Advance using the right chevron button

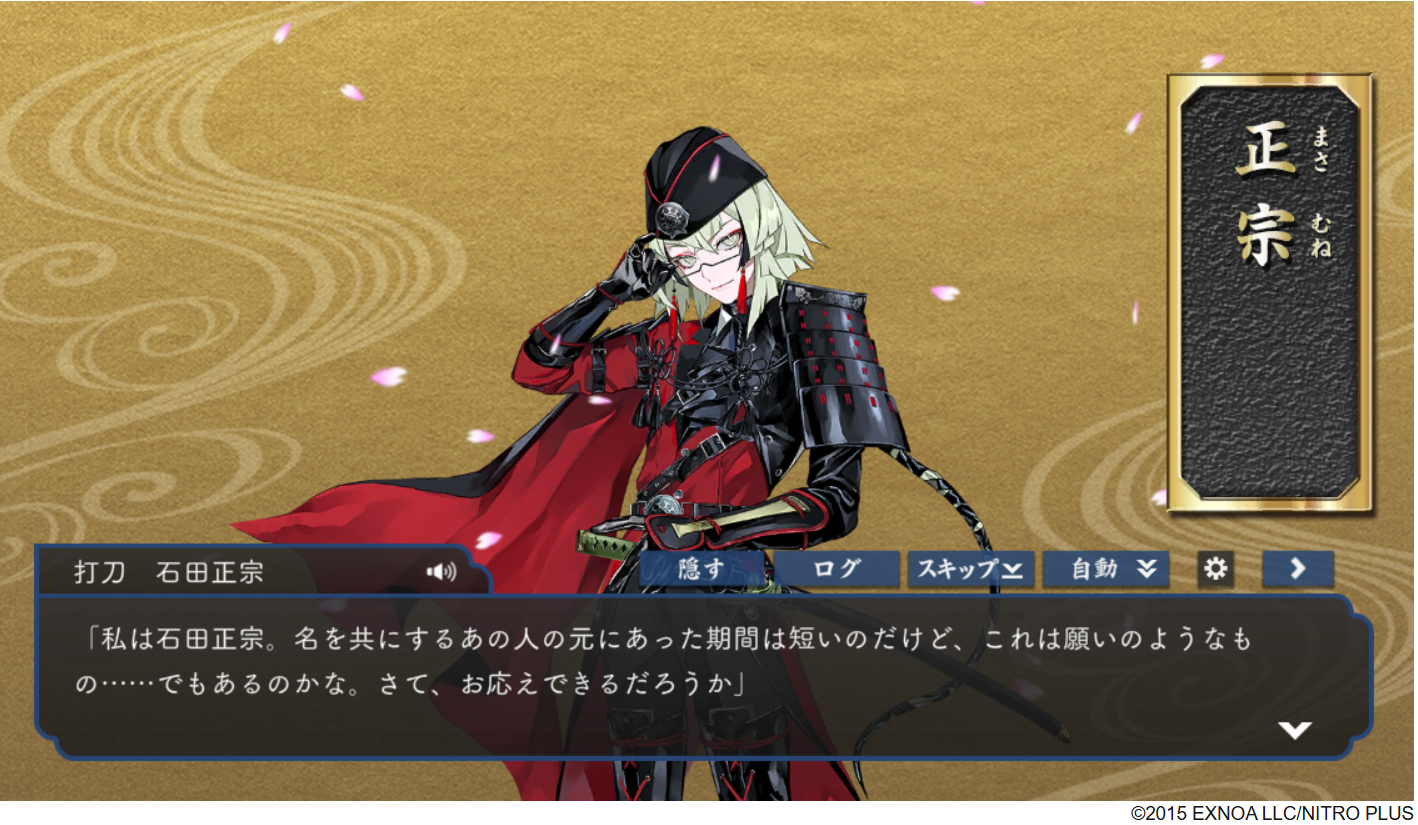[x=1298, y=569]
